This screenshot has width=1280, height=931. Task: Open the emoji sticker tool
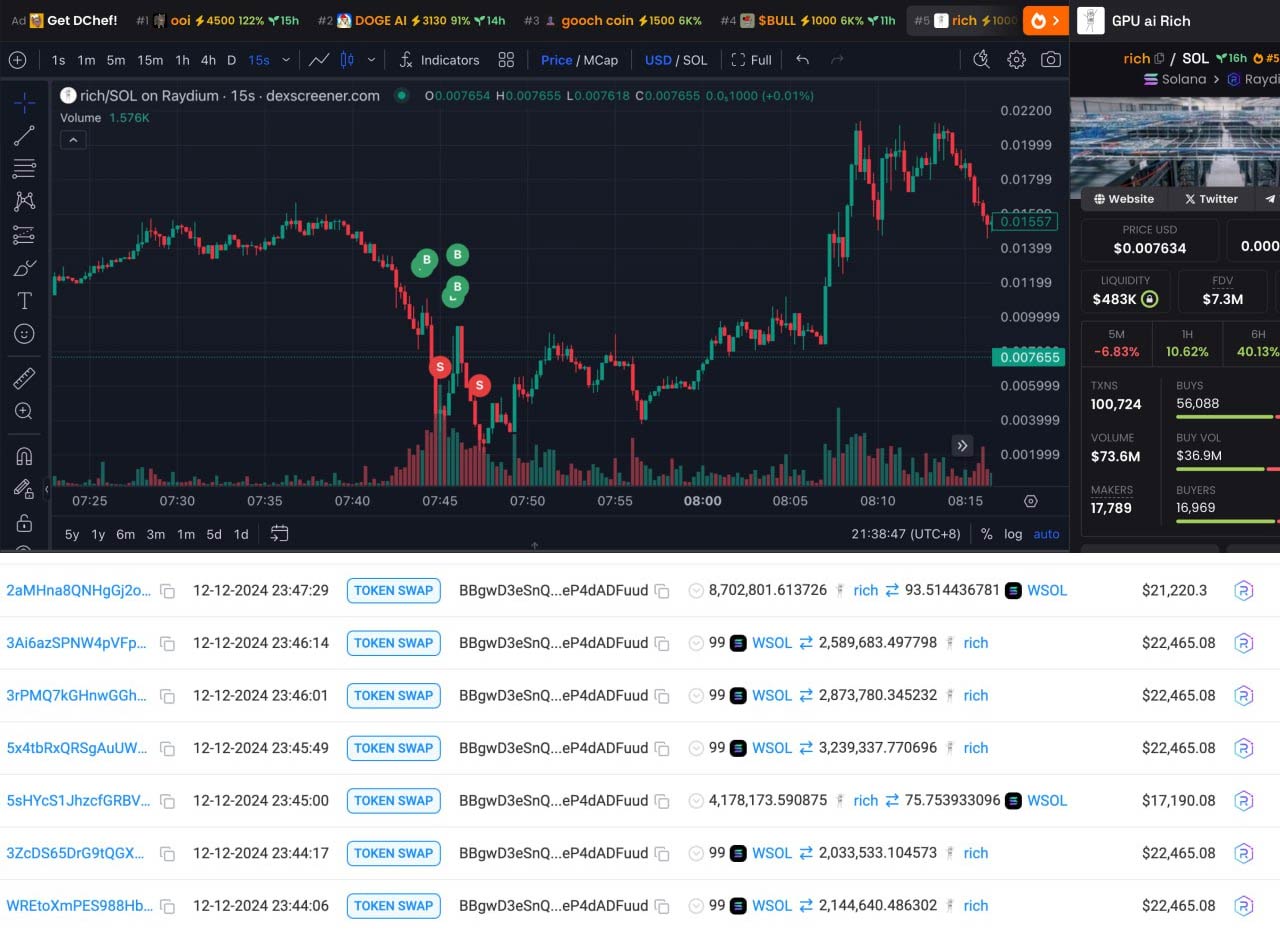coord(24,334)
